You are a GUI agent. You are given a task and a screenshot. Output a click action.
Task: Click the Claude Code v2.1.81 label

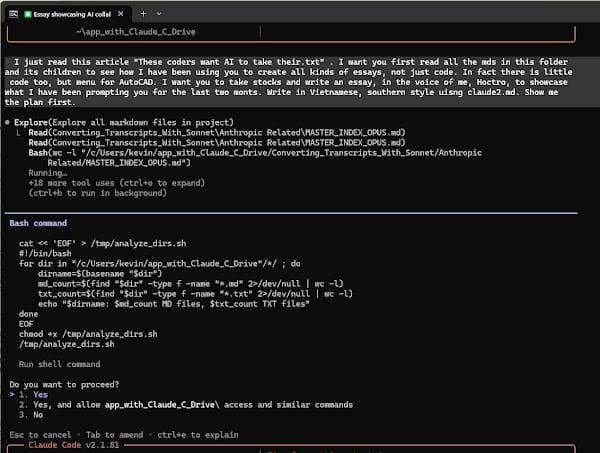point(67,448)
